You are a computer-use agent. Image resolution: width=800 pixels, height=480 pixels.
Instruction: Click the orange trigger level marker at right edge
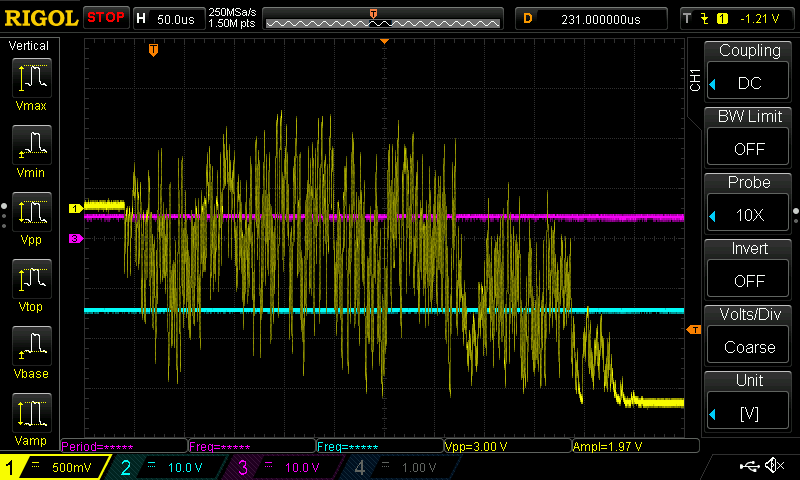pyautogui.click(x=694, y=330)
